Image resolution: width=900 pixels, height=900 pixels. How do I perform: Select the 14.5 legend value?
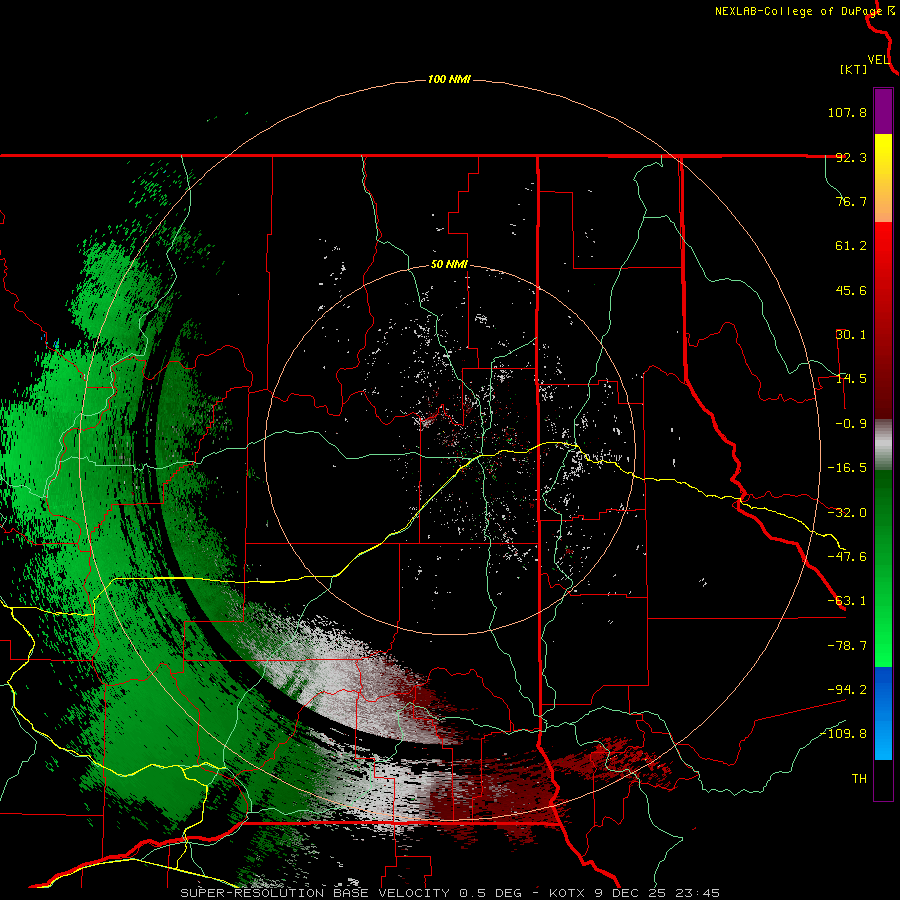tap(851, 379)
